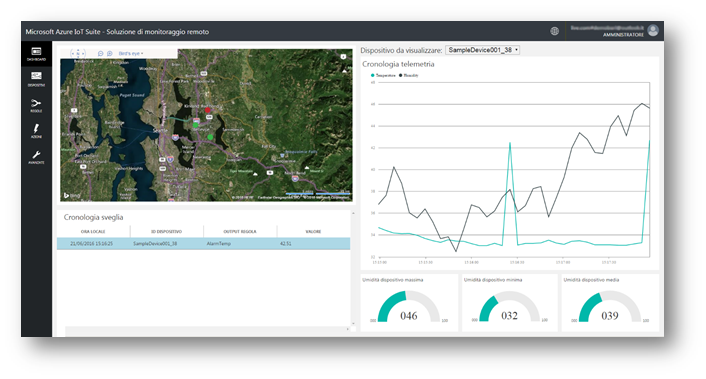Viewport: 706px width, 379px height.
Task: Select the green device marker near Bellevue
Action: tap(196, 124)
